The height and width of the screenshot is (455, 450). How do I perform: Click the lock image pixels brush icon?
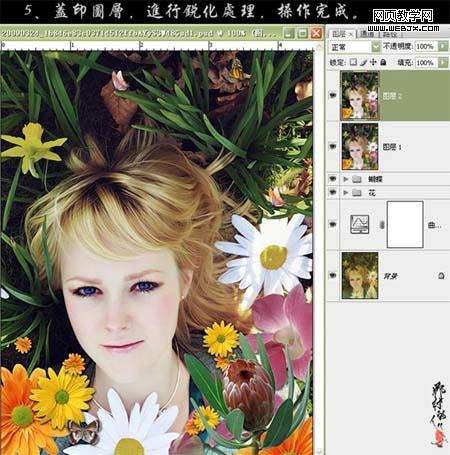[x=363, y=62]
